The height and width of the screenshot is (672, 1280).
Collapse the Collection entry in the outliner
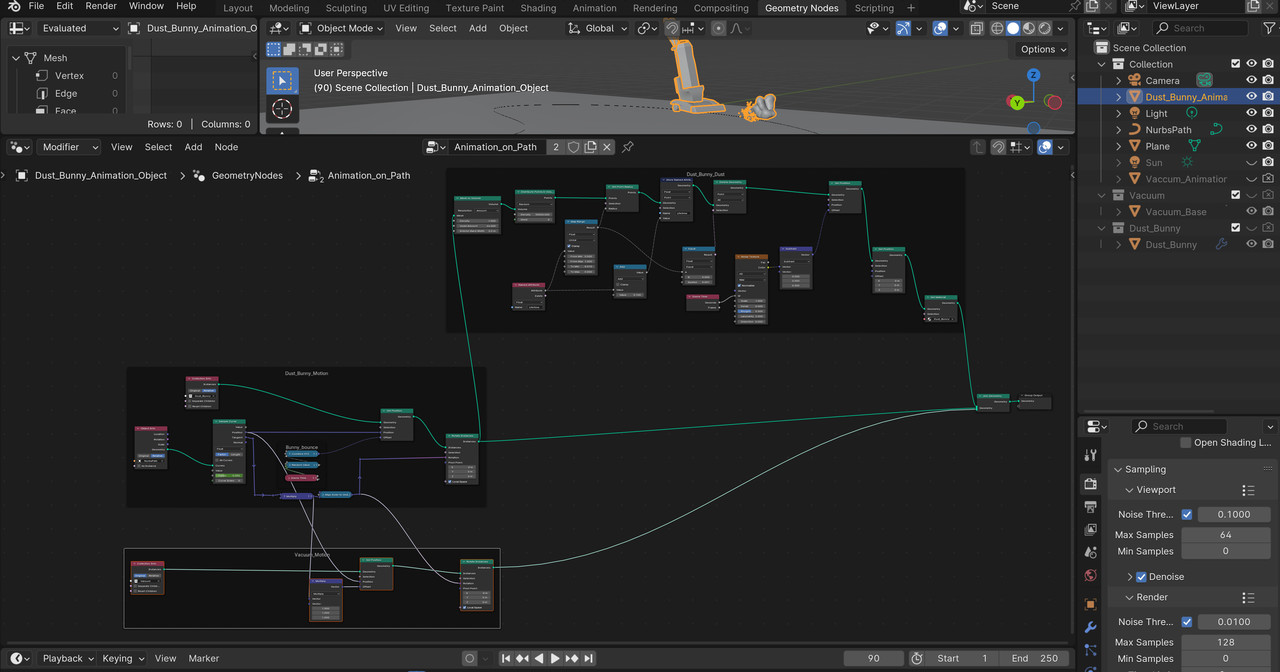pyautogui.click(x=1101, y=64)
